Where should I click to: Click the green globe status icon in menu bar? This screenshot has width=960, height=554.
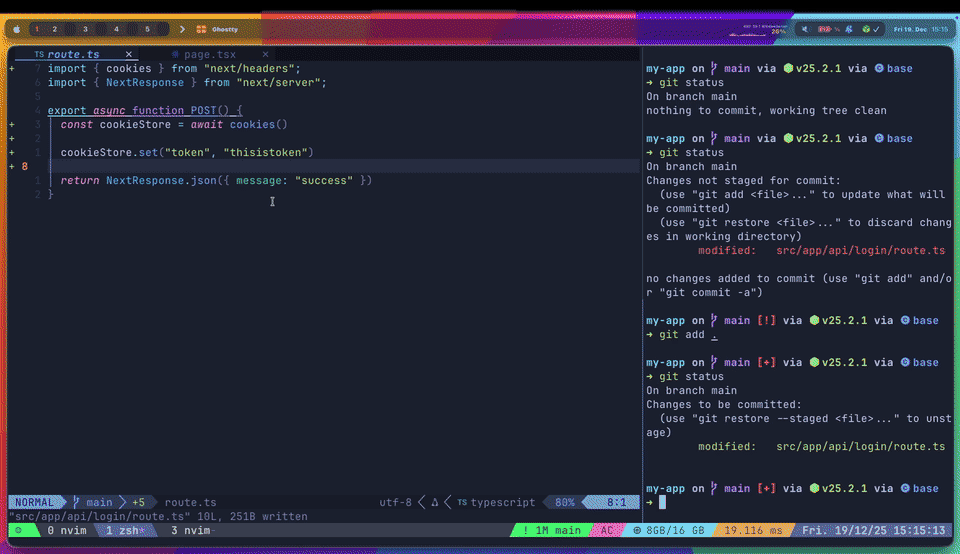pos(866,29)
